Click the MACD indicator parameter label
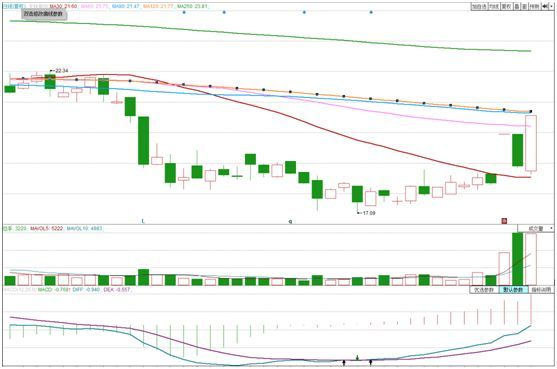Image resolution: width=557 pixels, height=369 pixels. click(x=20, y=290)
